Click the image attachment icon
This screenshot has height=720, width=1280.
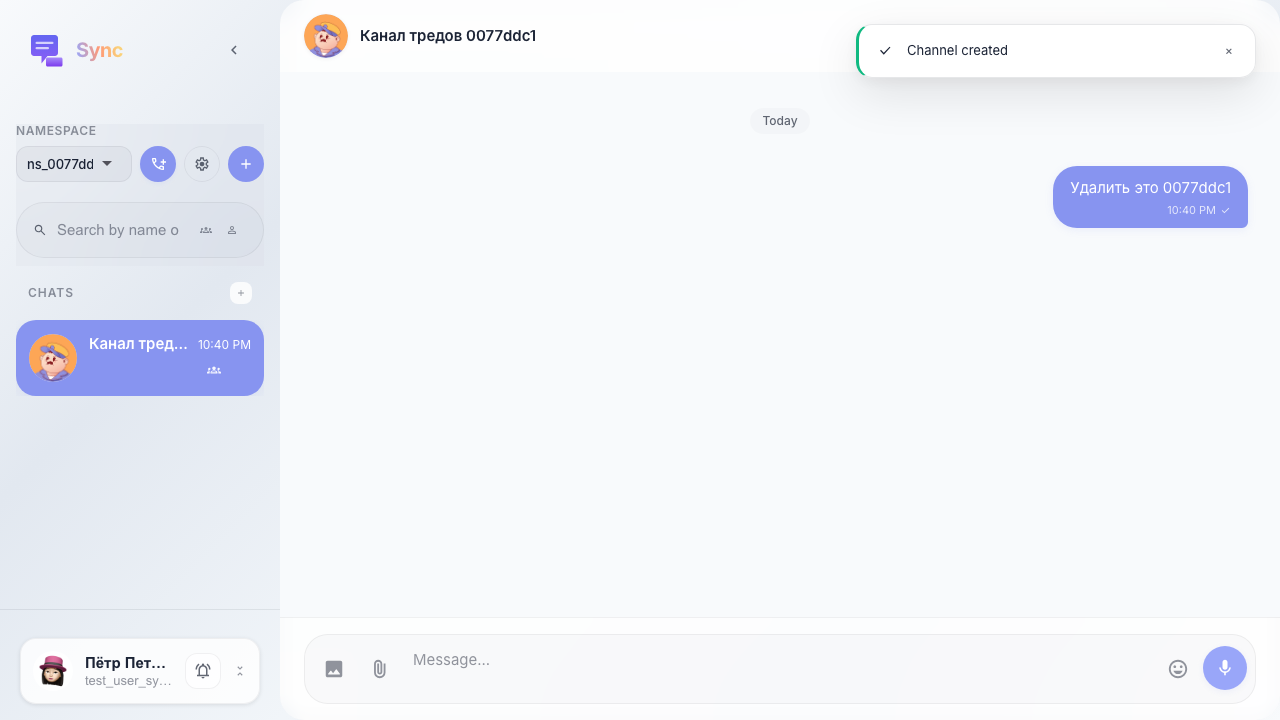pyautogui.click(x=334, y=669)
